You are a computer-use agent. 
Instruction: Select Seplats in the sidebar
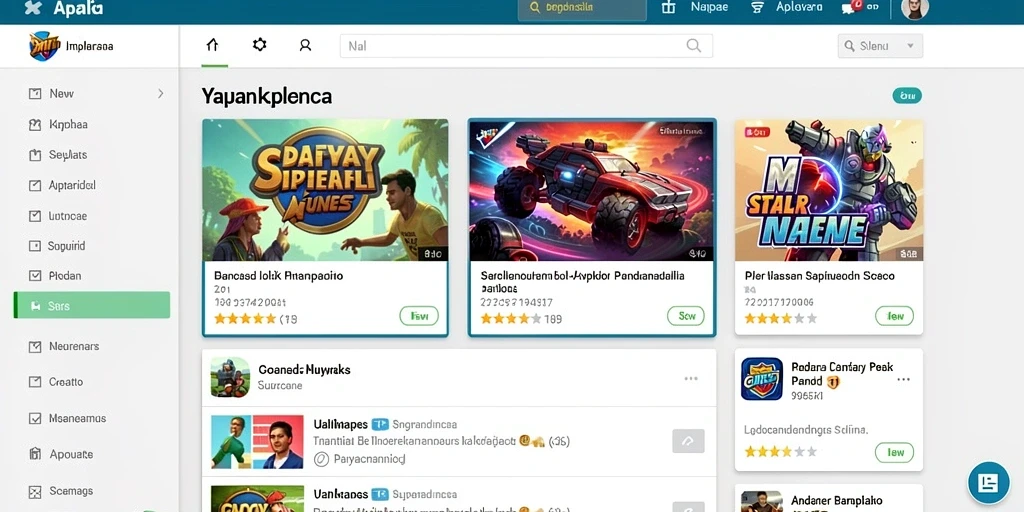pos(68,155)
